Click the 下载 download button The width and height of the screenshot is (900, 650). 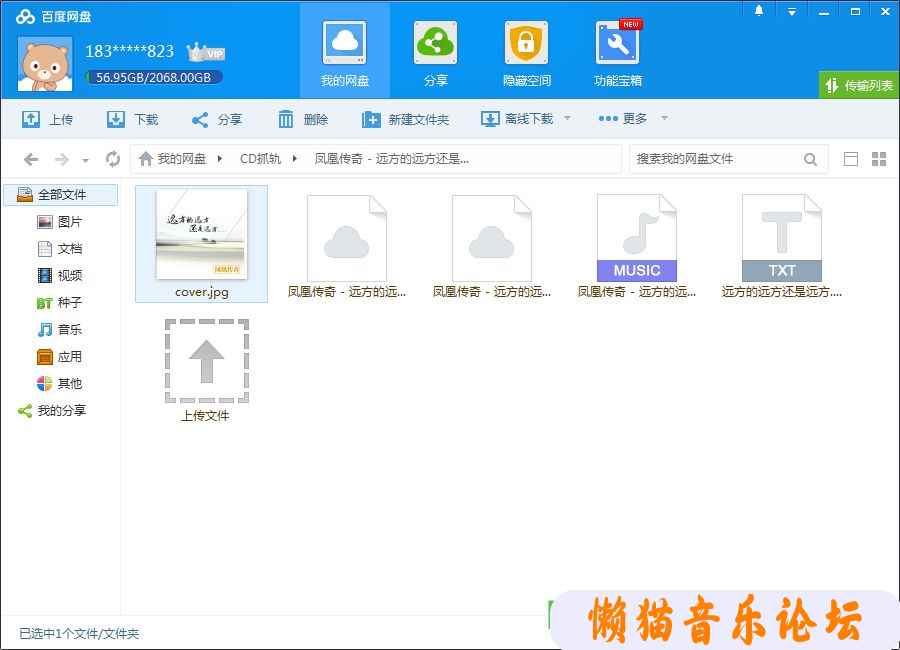click(x=133, y=119)
